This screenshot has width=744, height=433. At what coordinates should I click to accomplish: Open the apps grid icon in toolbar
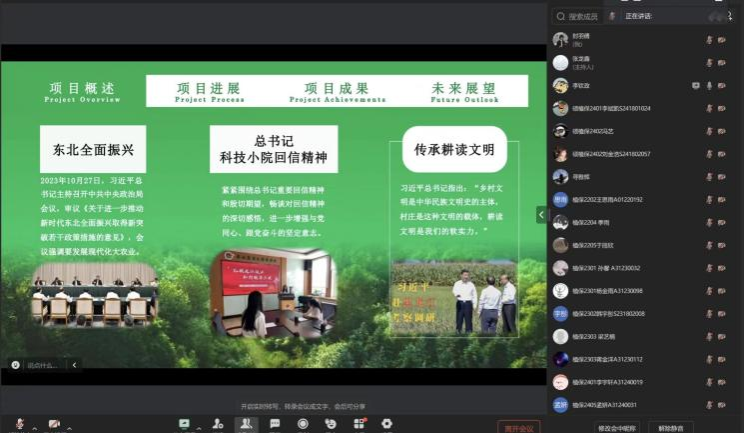[359, 424]
